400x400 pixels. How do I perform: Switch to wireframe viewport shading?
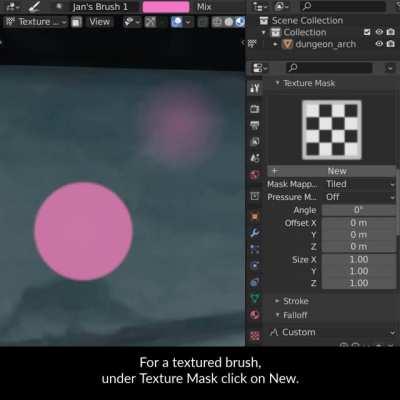click(217, 22)
